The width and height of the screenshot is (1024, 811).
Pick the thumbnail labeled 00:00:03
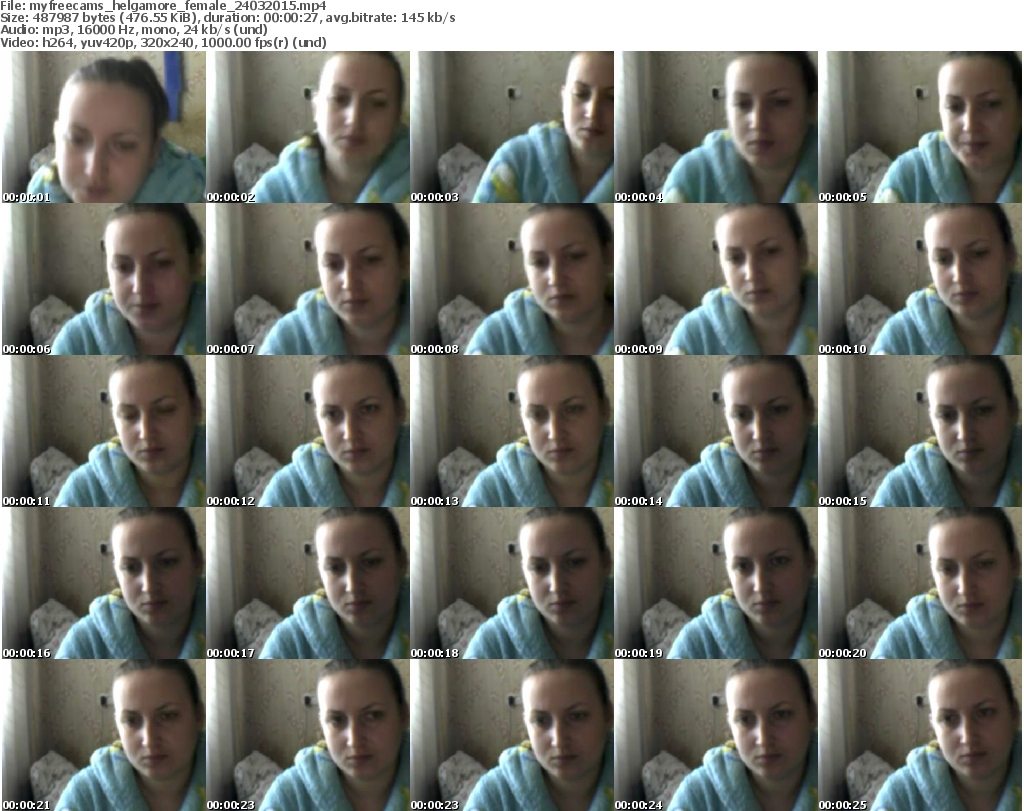coord(512,127)
